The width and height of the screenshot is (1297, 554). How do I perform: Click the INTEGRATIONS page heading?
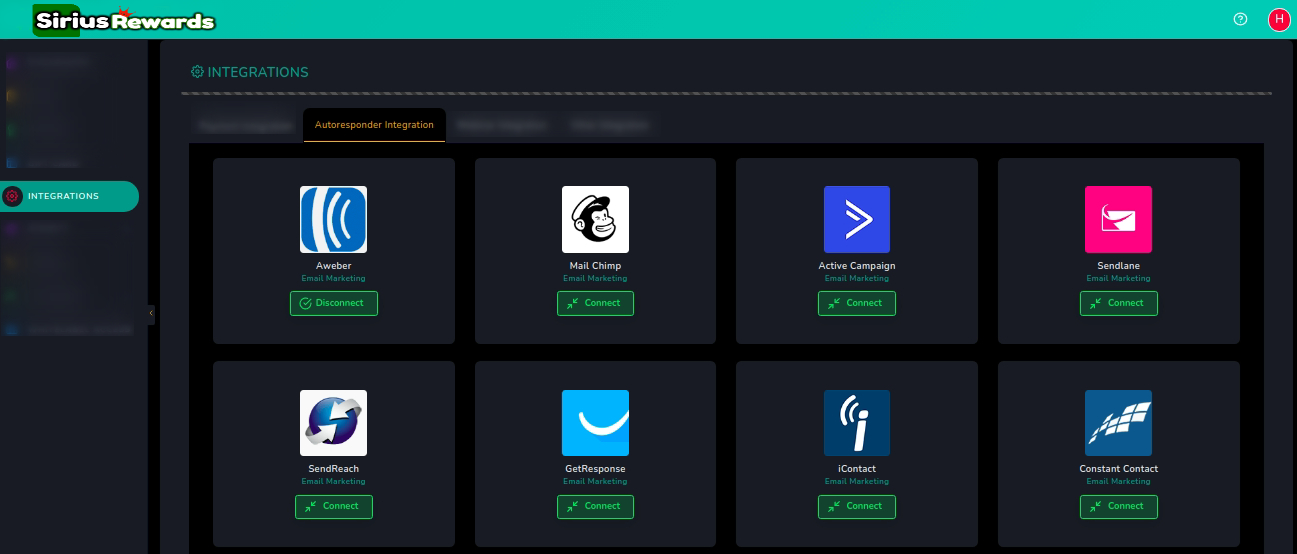250,72
